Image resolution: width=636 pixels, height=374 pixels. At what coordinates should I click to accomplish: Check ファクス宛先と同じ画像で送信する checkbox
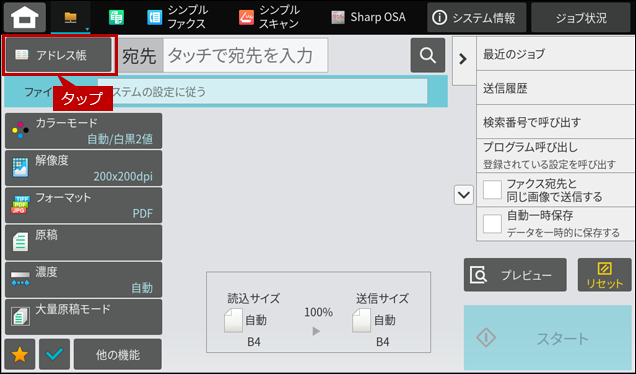tap(492, 190)
